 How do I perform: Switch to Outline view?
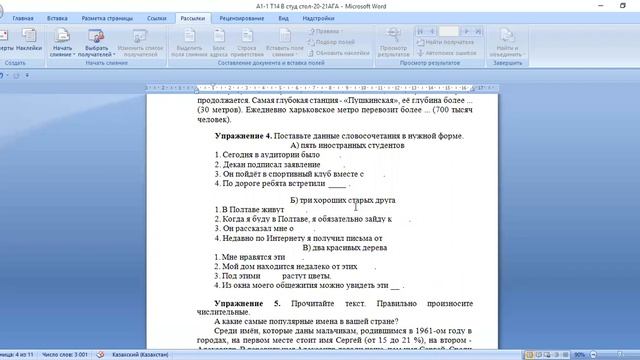556,355
